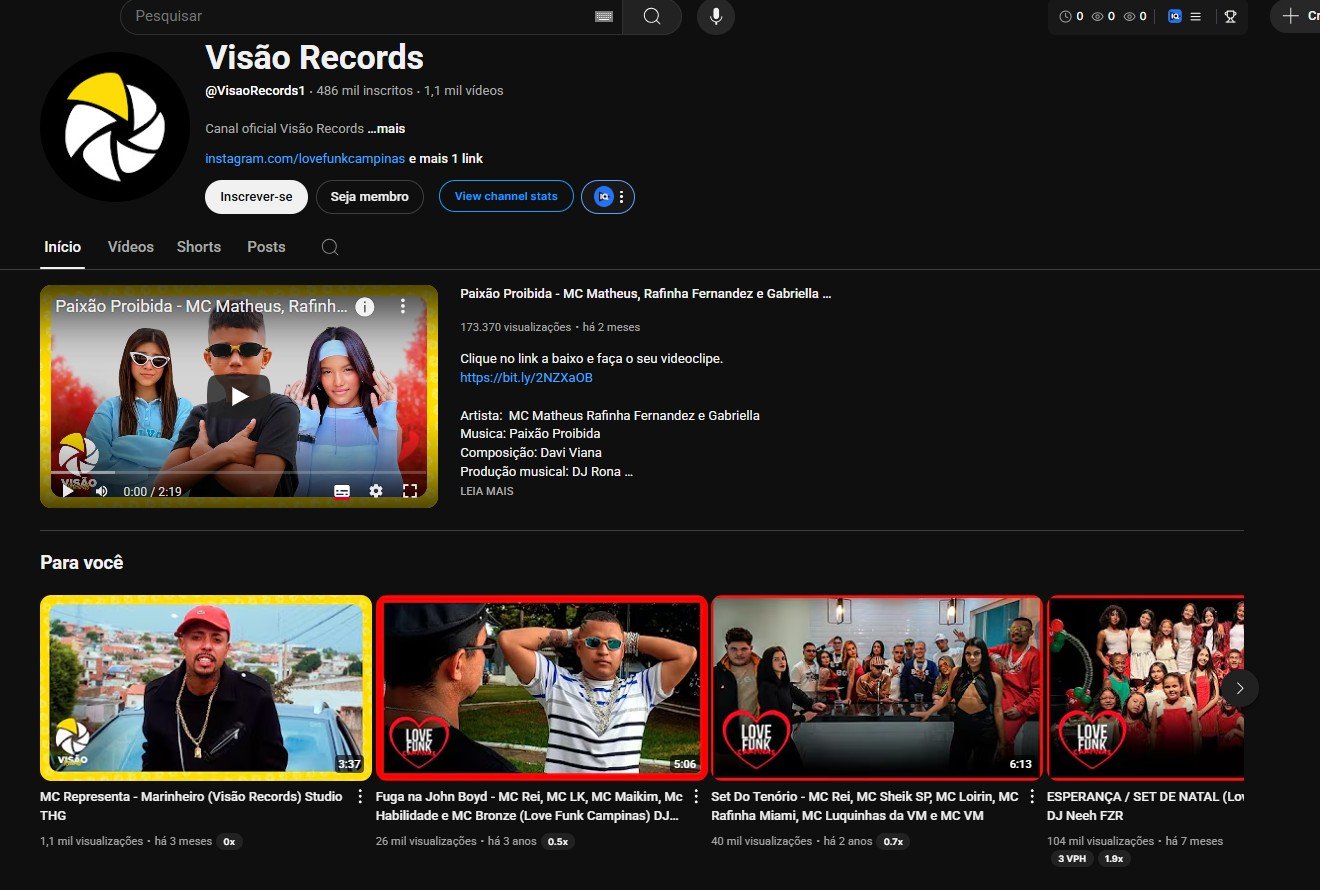Click the trophy icon in top bar

point(1230,16)
